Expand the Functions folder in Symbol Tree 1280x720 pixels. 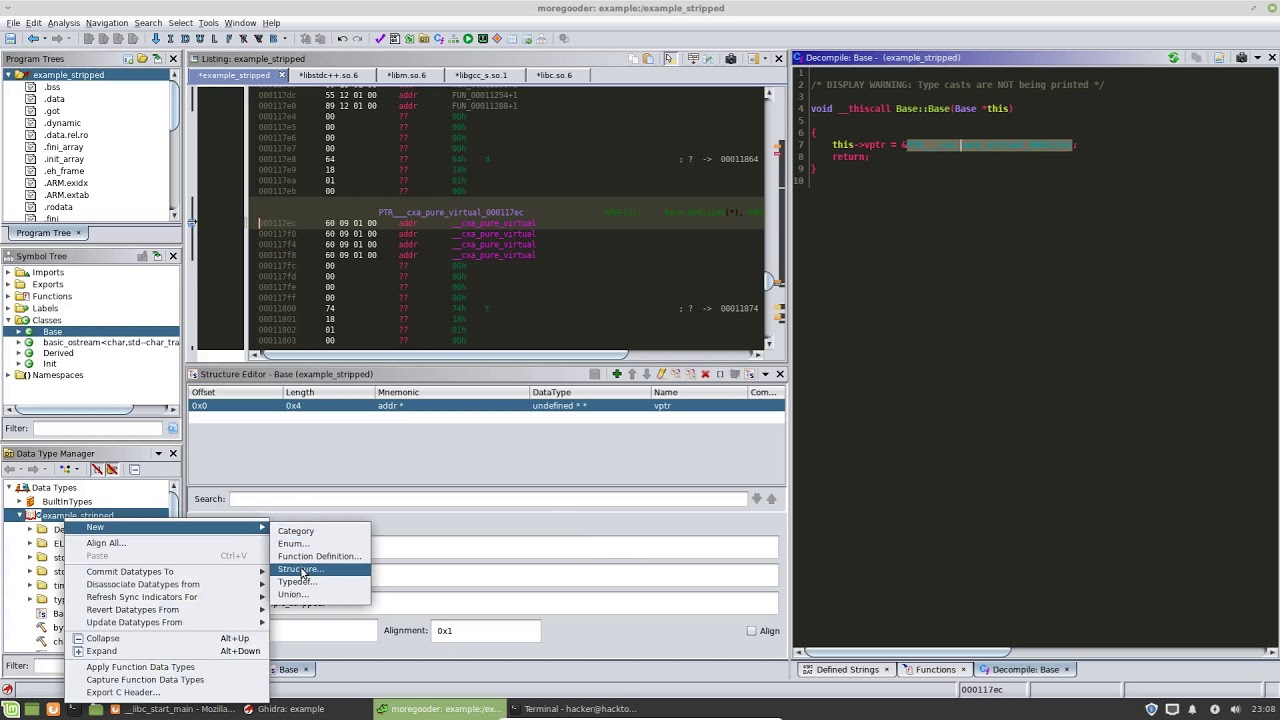tap(9, 296)
